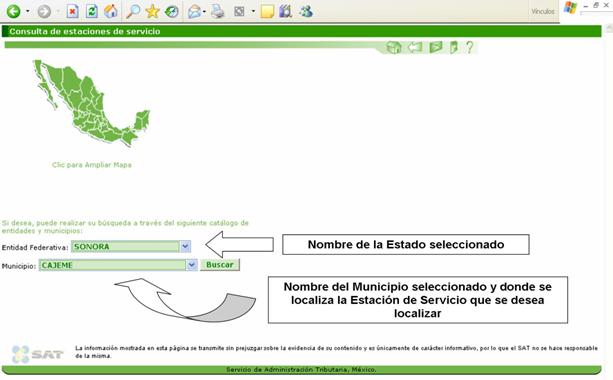Click the green house home icon

[x=394, y=47]
